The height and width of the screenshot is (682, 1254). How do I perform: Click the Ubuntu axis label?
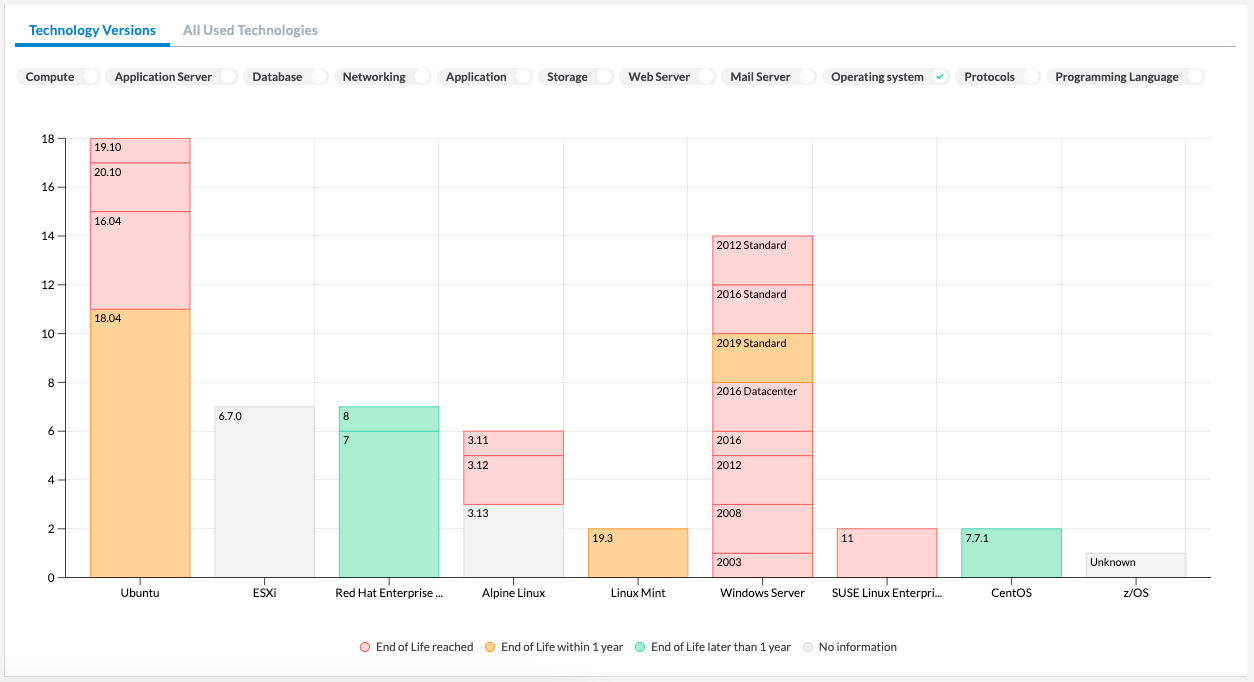(x=140, y=593)
